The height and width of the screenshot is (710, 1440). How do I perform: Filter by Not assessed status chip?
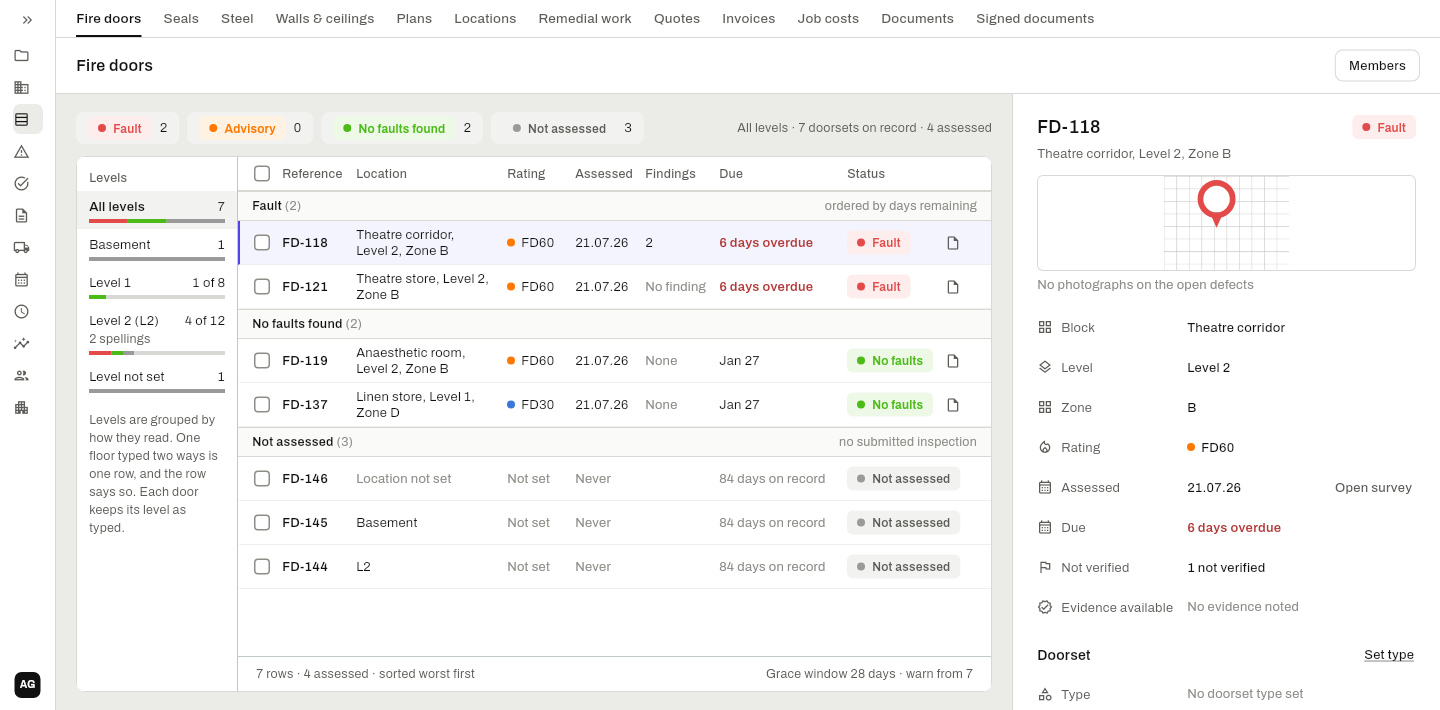568,128
